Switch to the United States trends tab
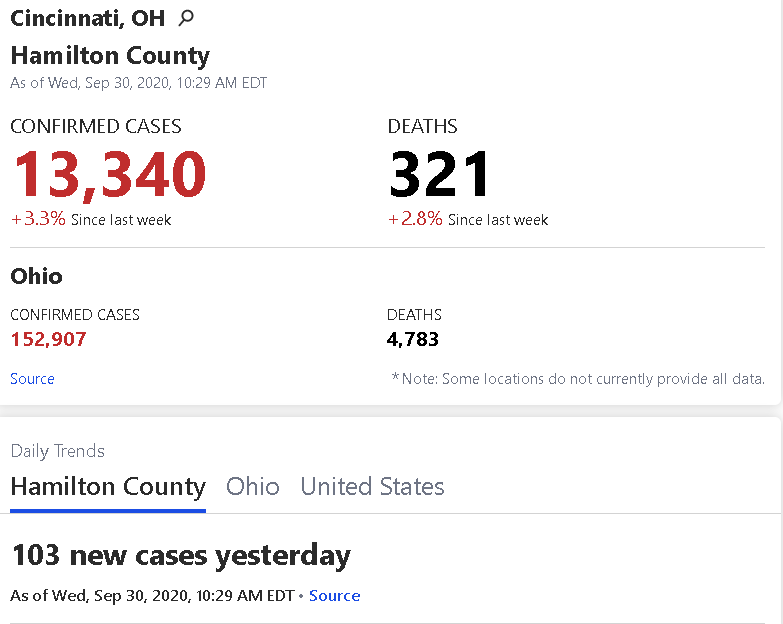The width and height of the screenshot is (783, 624). [372, 486]
